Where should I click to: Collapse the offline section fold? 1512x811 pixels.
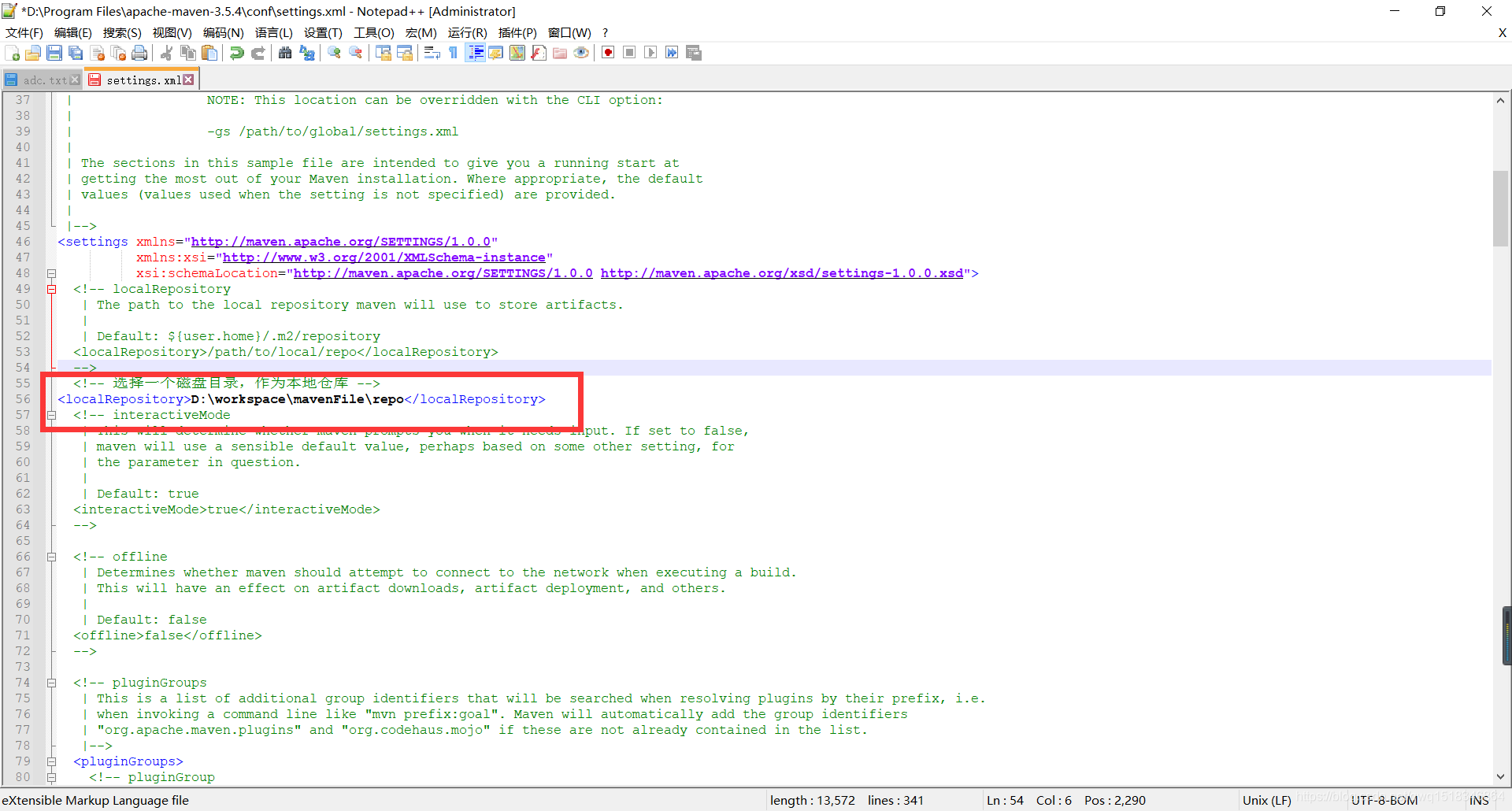[x=52, y=557]
